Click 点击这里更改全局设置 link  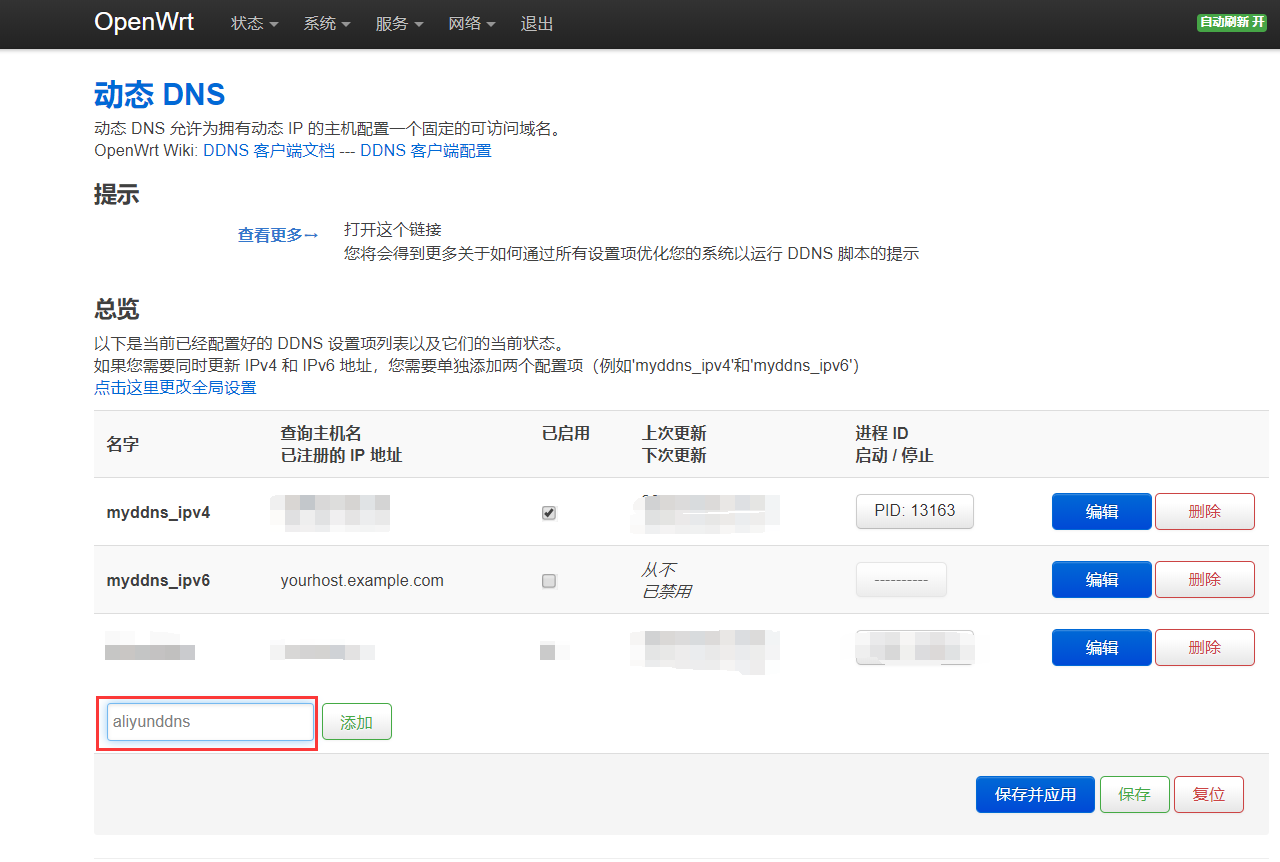coord(175,388)
